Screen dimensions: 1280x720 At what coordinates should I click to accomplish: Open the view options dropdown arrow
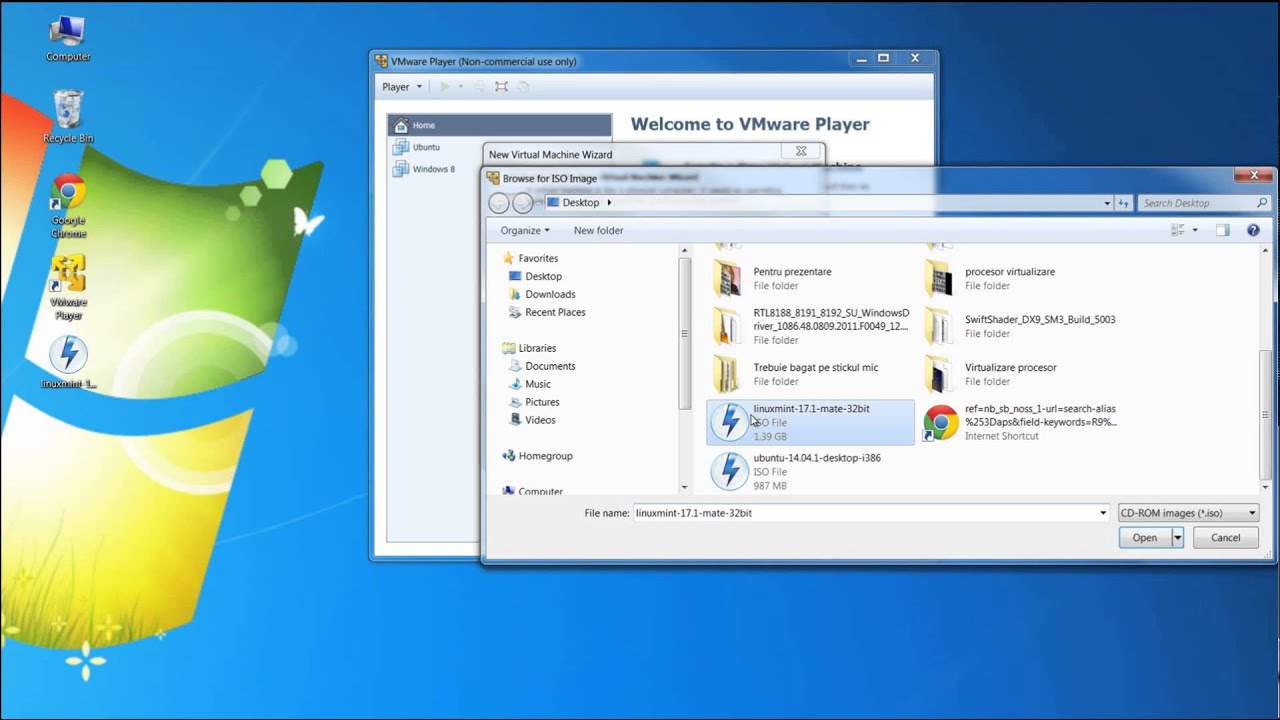pyautogui.click(x=1195, y=231)
